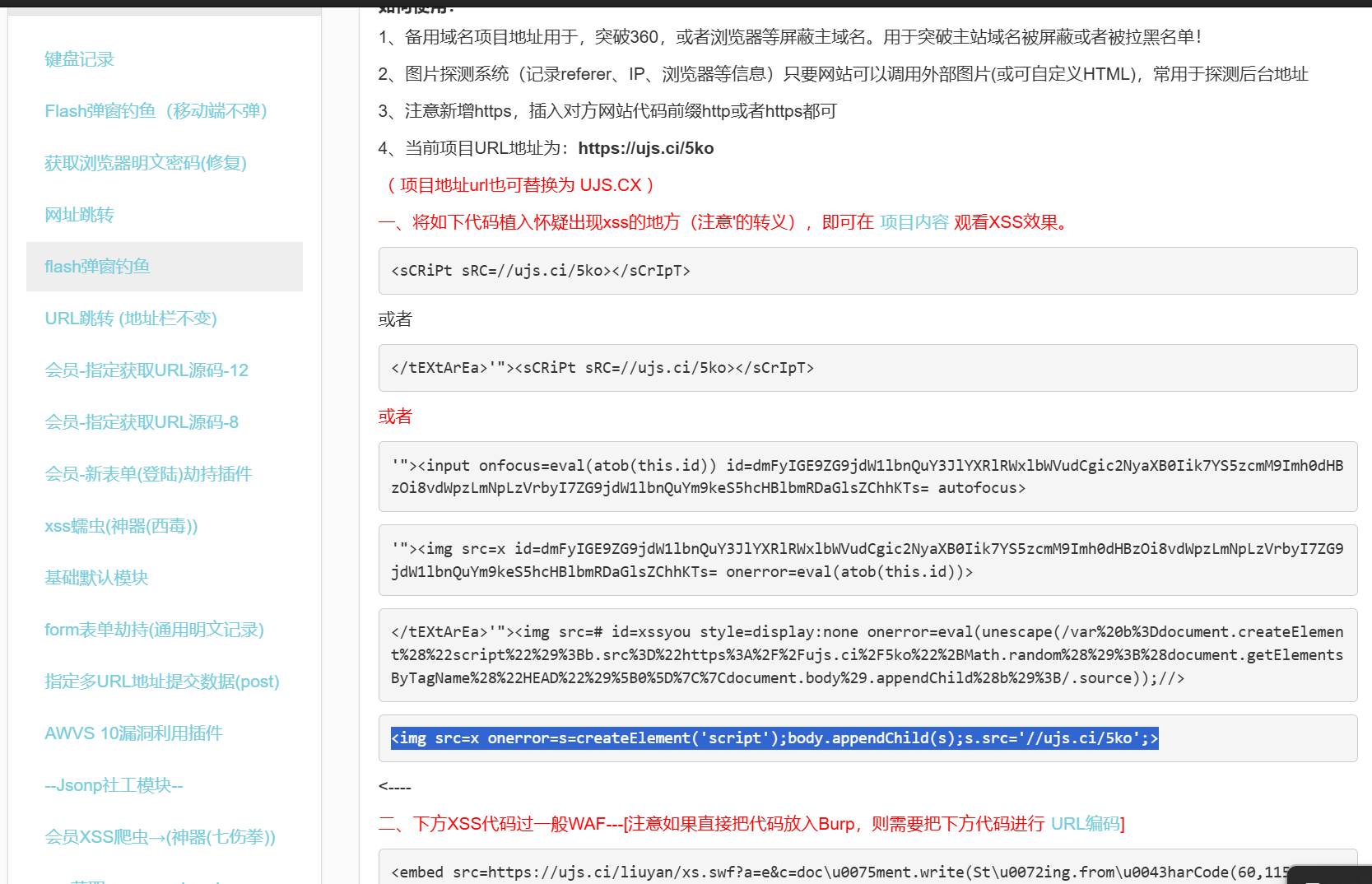
Task: Click the heading 二、下方XSS代码过一般WAF
Action: [x=751, y=824]
